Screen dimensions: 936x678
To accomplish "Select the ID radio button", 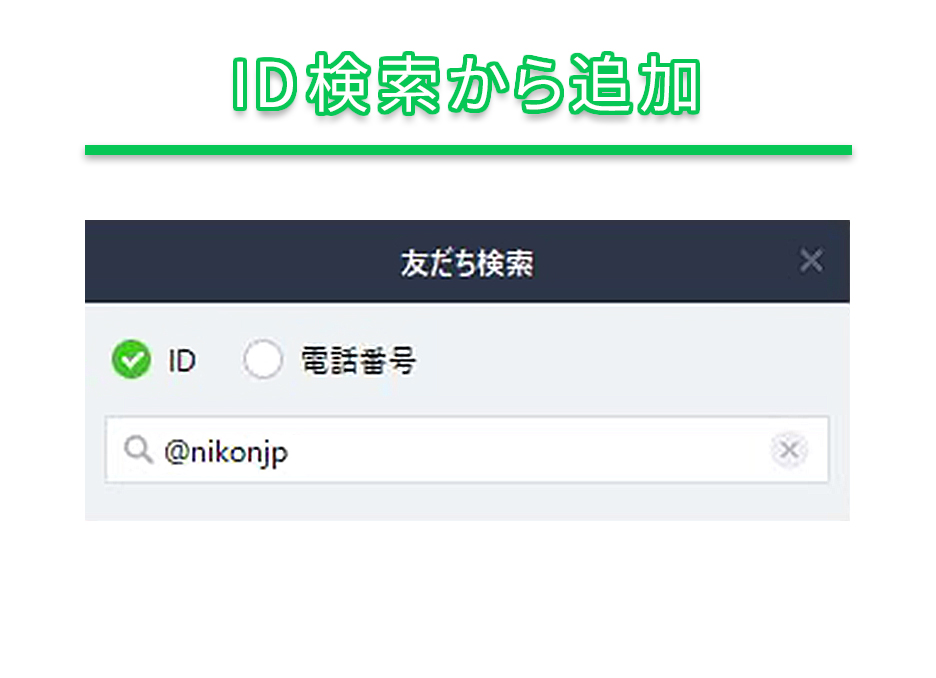I will (131, 359).
